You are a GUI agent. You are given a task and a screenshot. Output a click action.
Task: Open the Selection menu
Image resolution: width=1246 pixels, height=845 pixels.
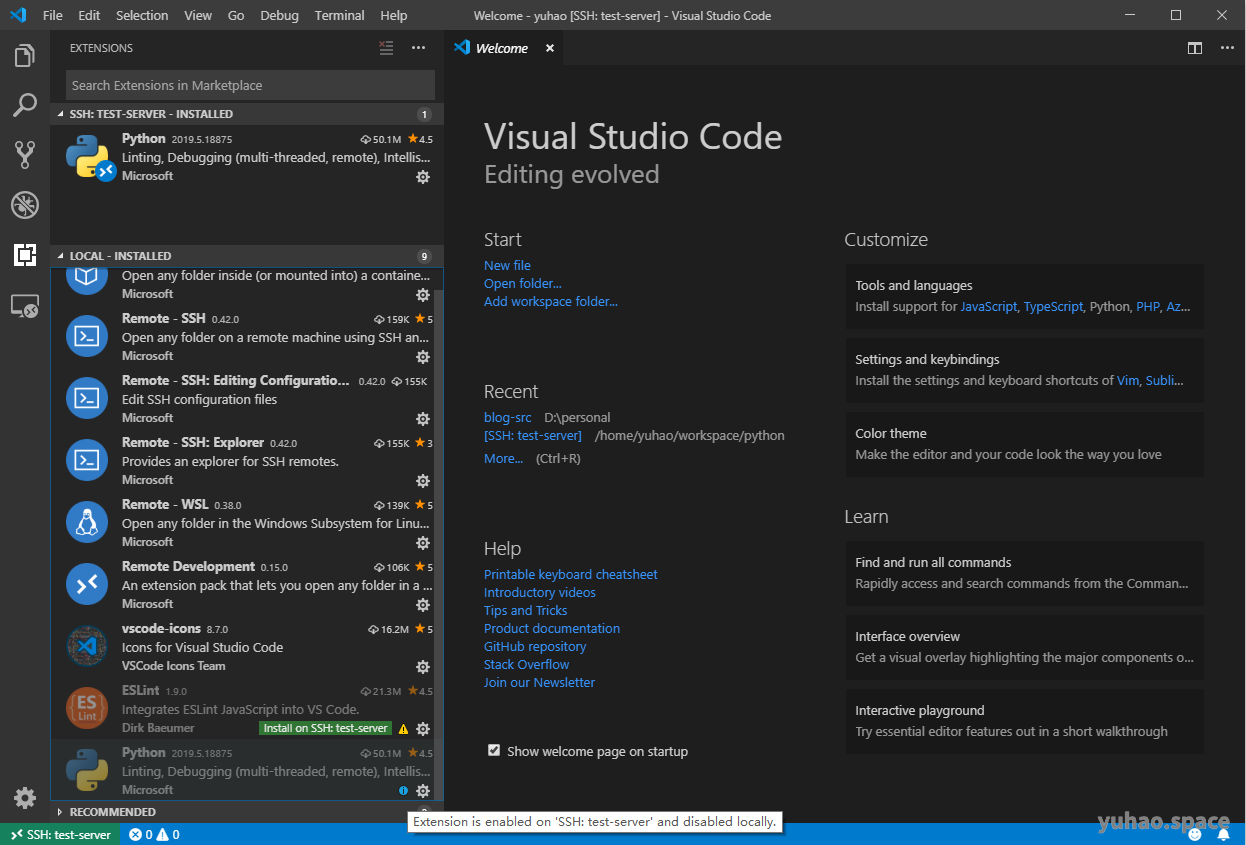(142, 15)
